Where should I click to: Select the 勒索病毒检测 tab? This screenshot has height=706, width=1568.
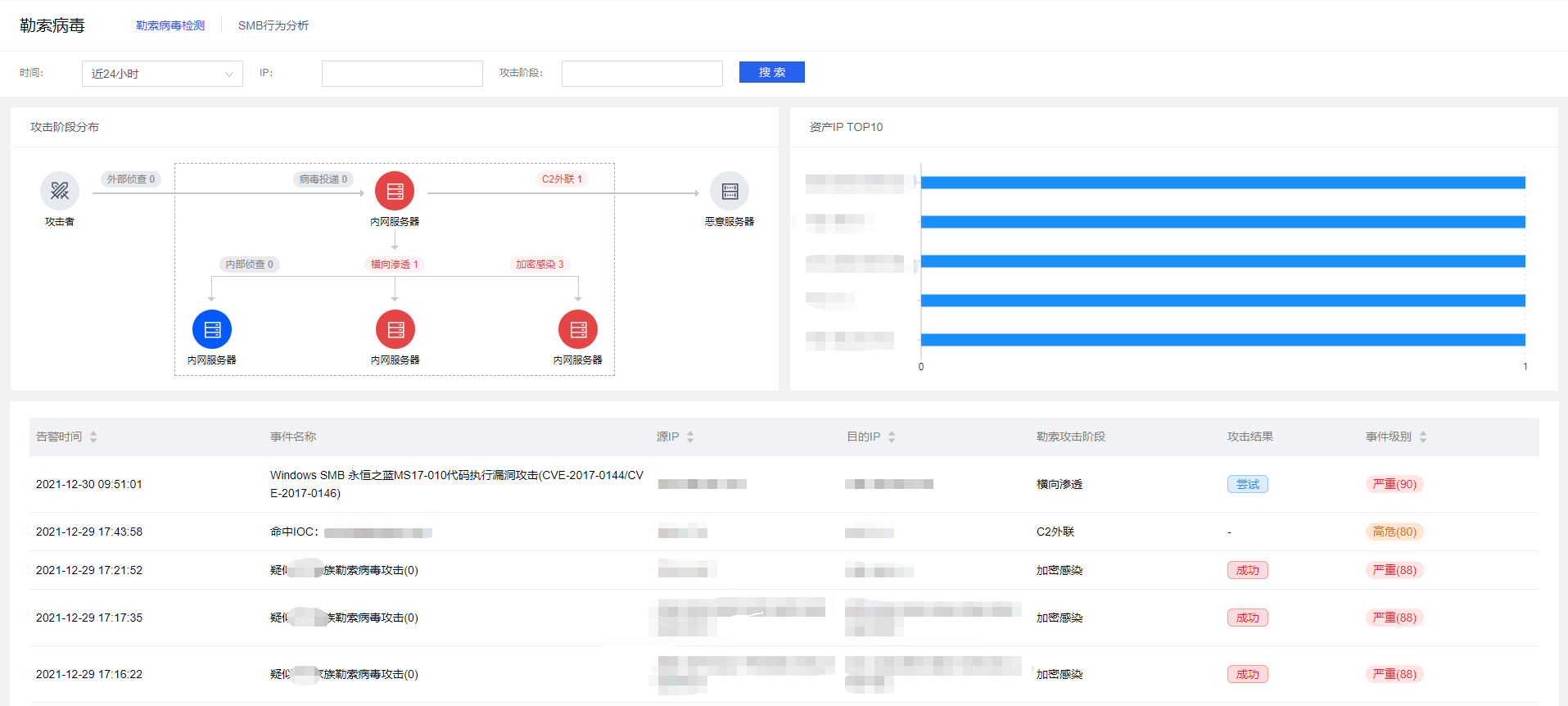click(x=170, y=25)
